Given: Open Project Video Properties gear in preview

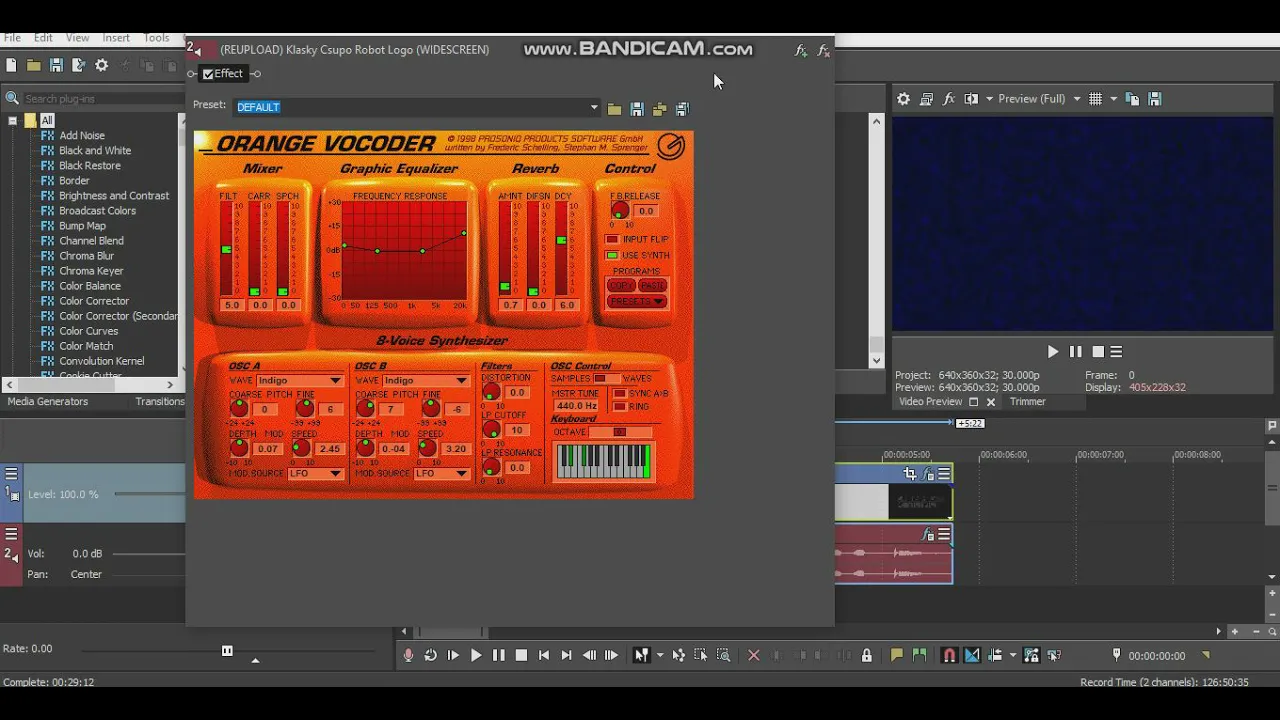Looking at the screenshot, I should click(903, 99).
